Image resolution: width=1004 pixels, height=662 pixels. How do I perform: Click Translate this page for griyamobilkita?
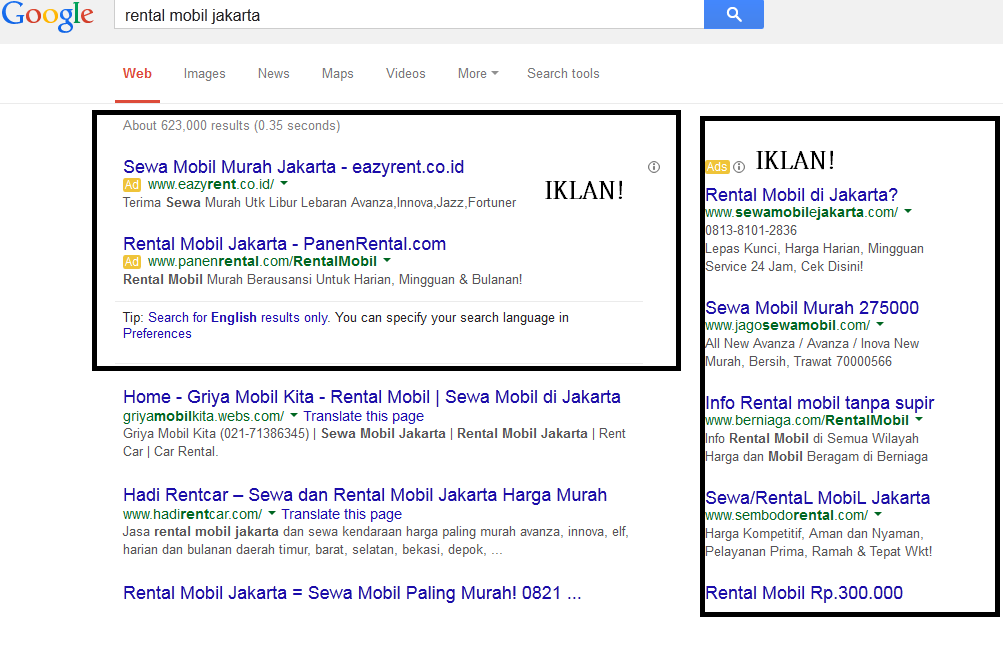coord(364,416)
